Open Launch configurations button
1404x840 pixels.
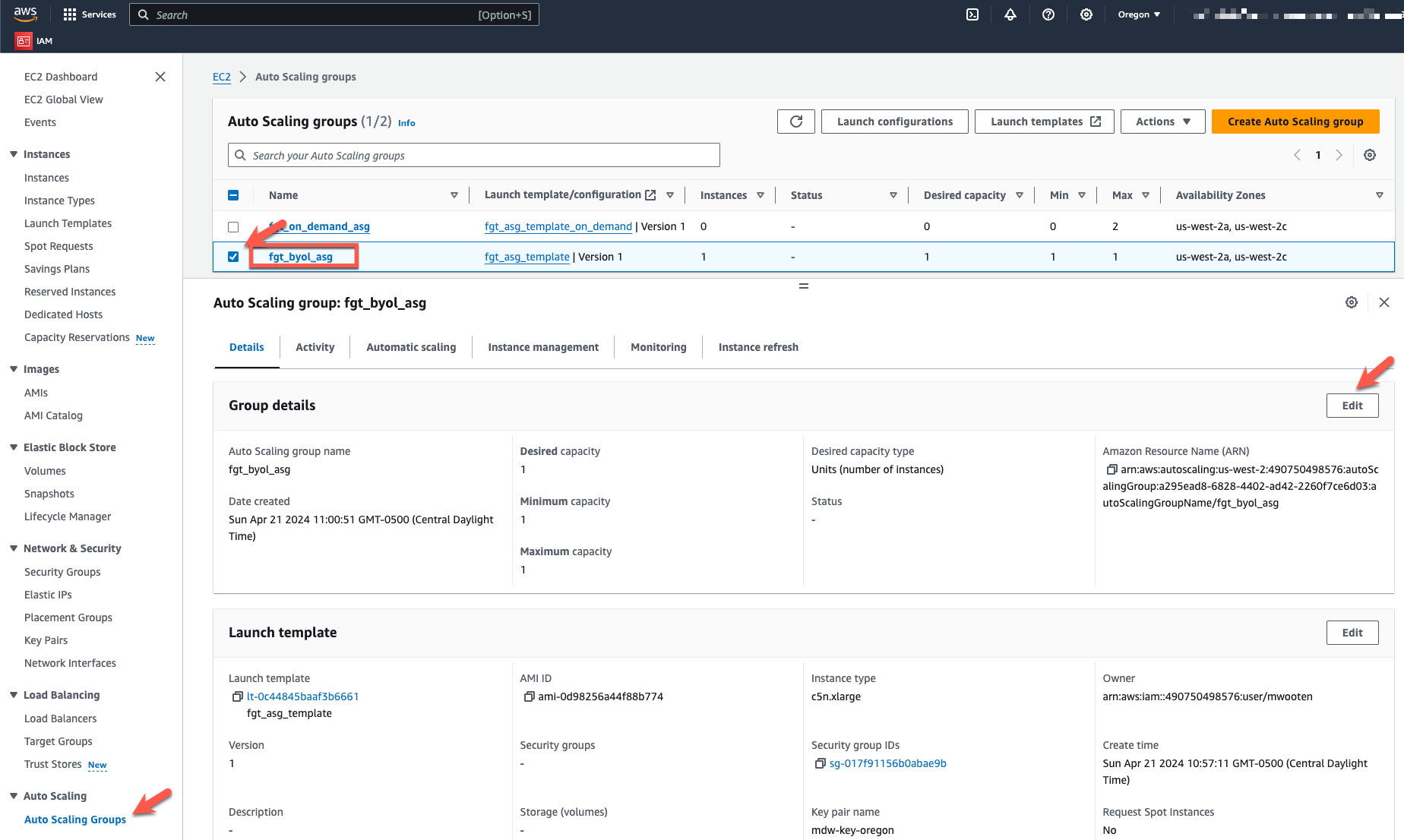point(895,122)
